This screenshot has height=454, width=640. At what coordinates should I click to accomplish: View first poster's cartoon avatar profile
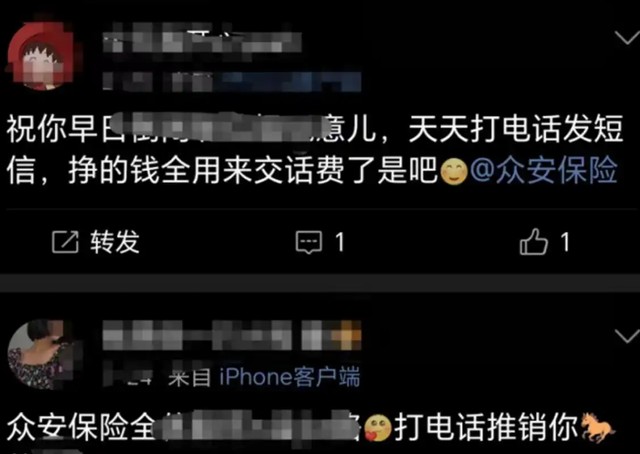coord(40,56)
